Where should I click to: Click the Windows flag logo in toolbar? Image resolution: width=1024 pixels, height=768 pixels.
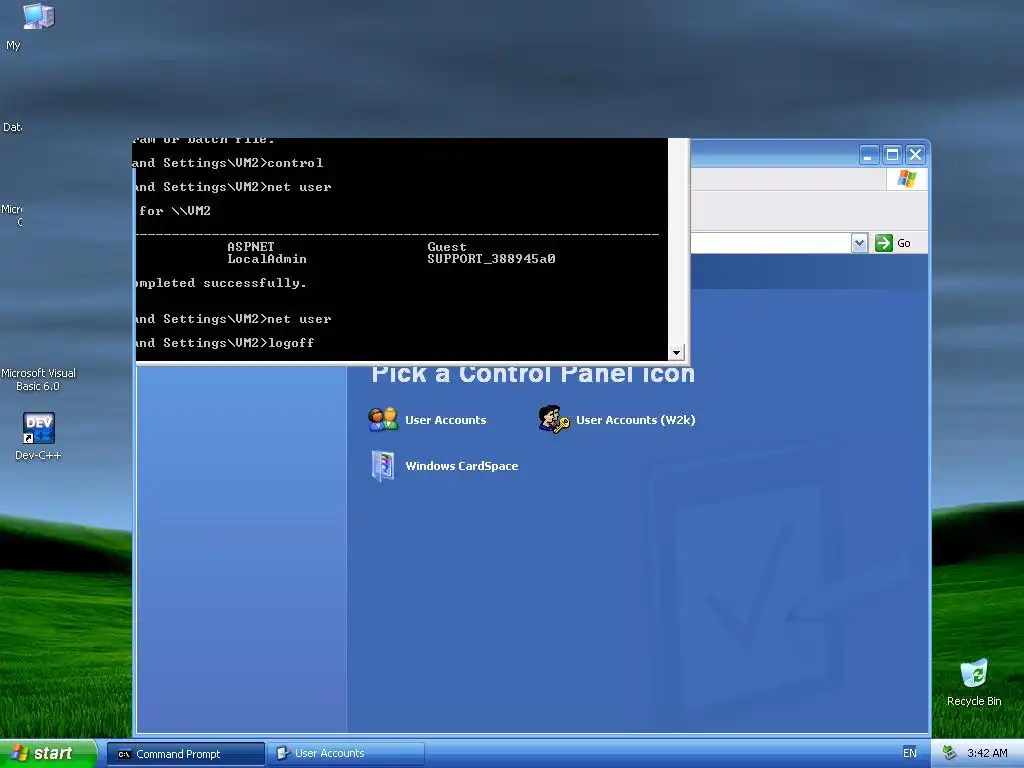point(906,178)
